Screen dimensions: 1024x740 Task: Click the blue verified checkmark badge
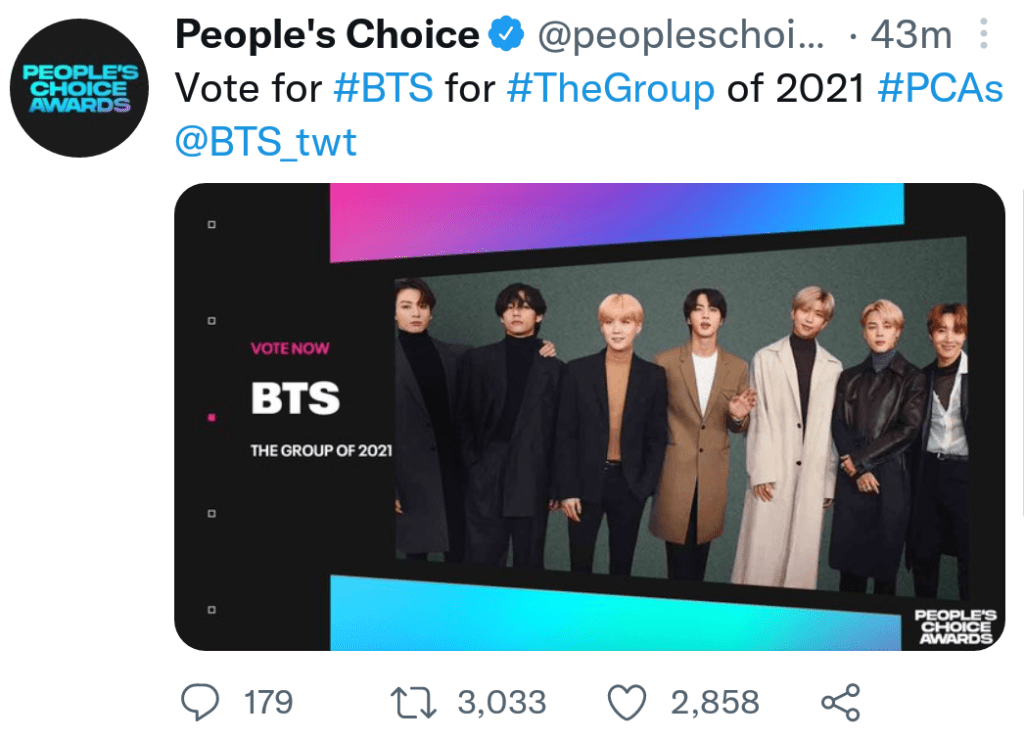tap(506, 36)
